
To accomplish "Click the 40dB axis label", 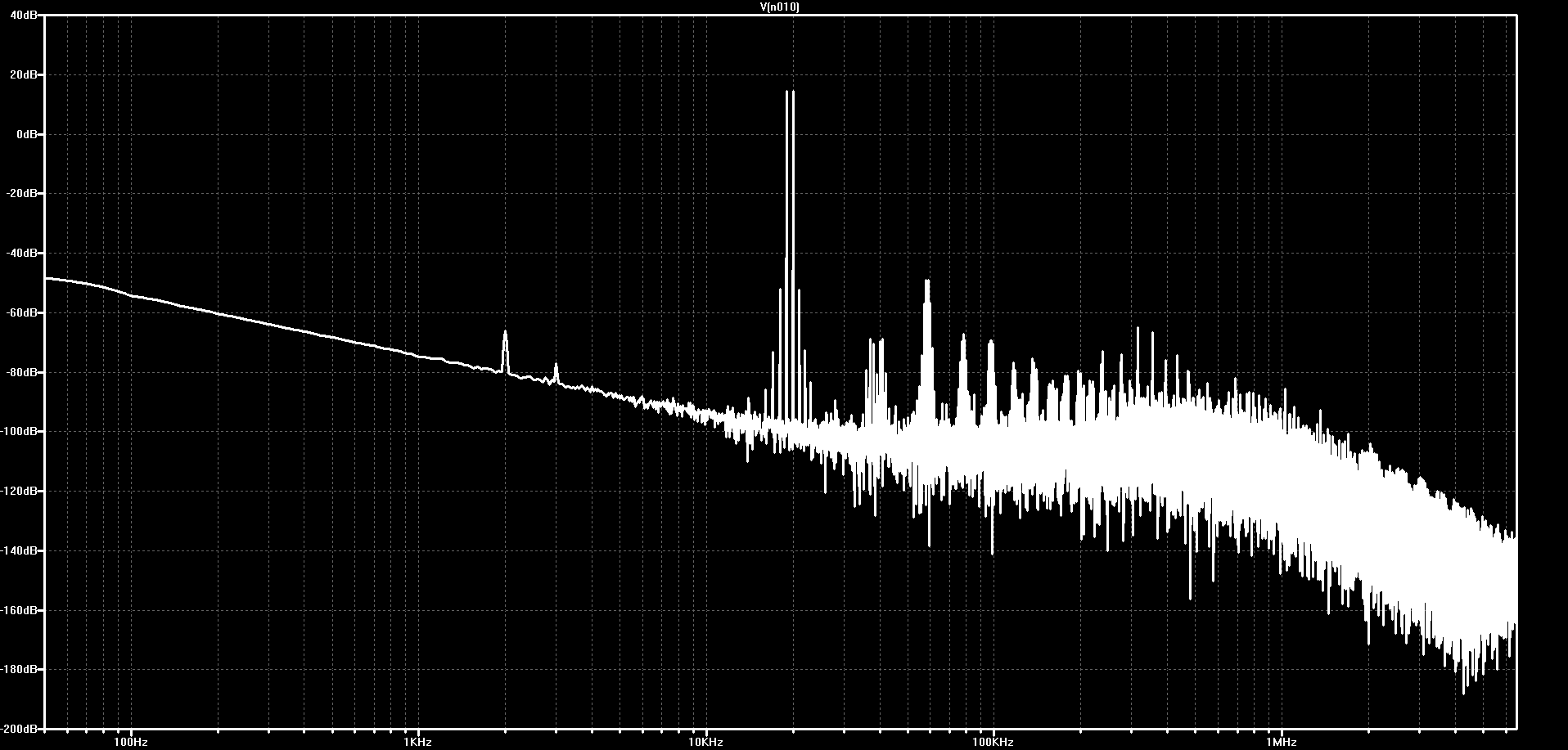I will pos(25,16).
